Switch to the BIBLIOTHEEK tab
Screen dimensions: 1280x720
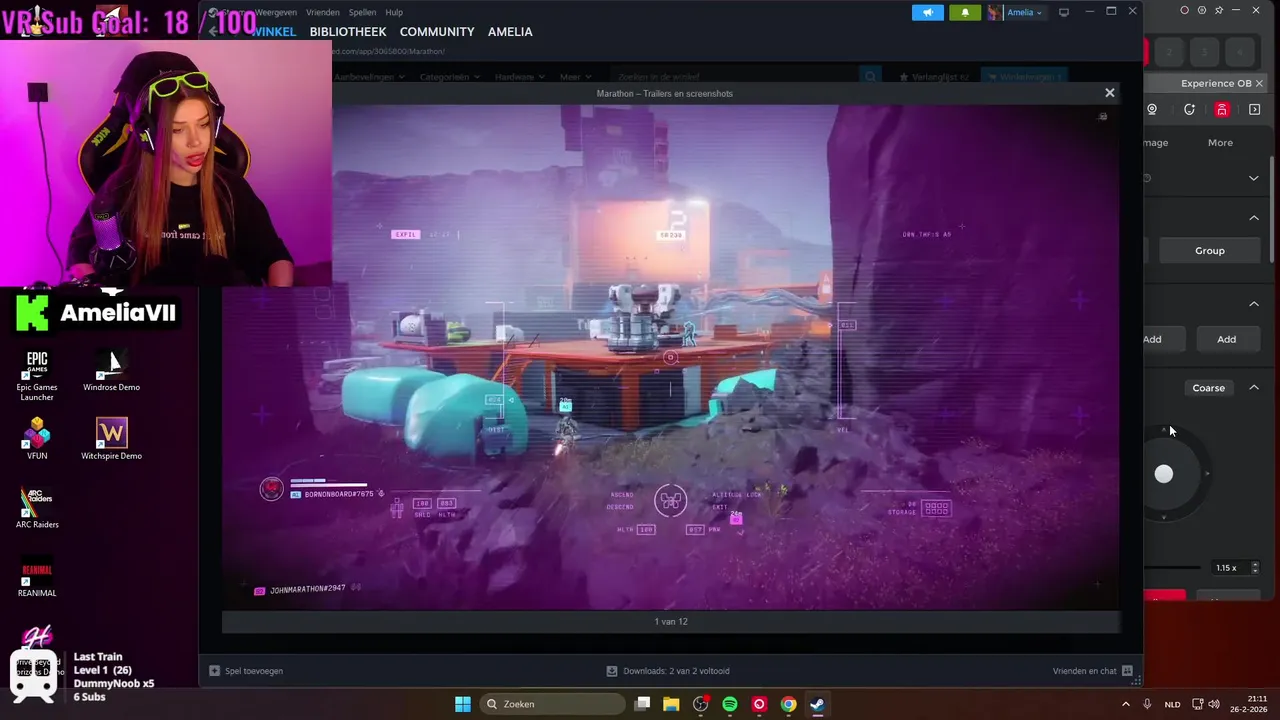pyautogui.click(x=348, y=32)
